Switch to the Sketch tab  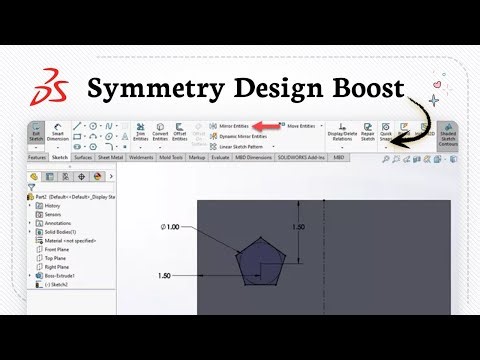click(60, 157)
